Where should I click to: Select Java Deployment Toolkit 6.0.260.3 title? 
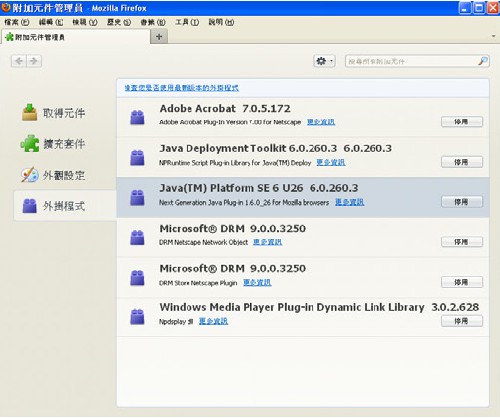[x=275, y=148]
